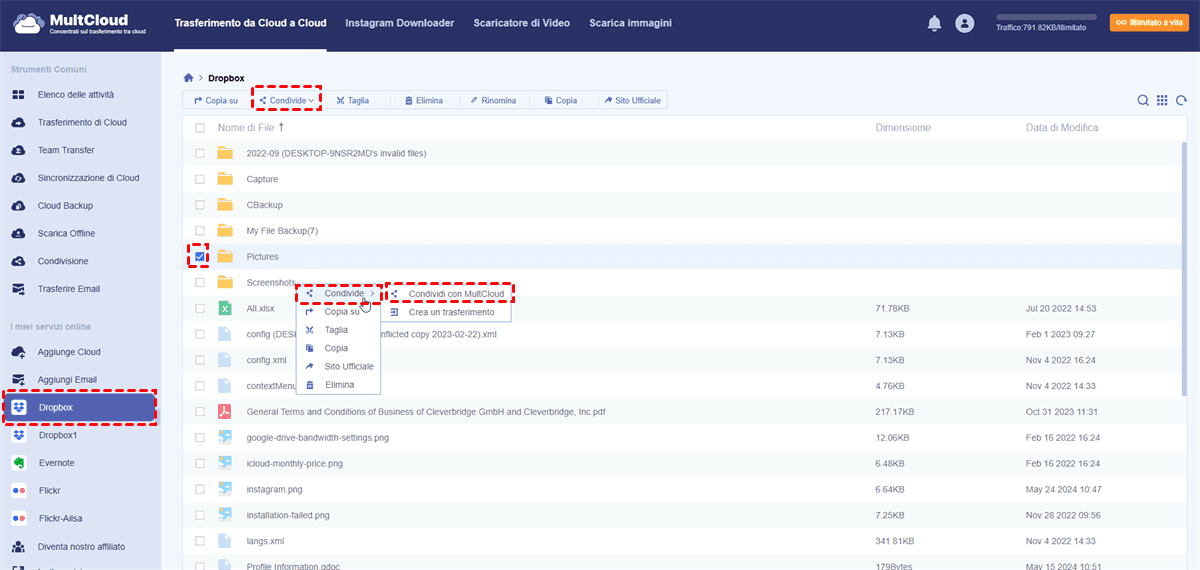Open the Condivide dropdown in toolbar

(286, 100)
